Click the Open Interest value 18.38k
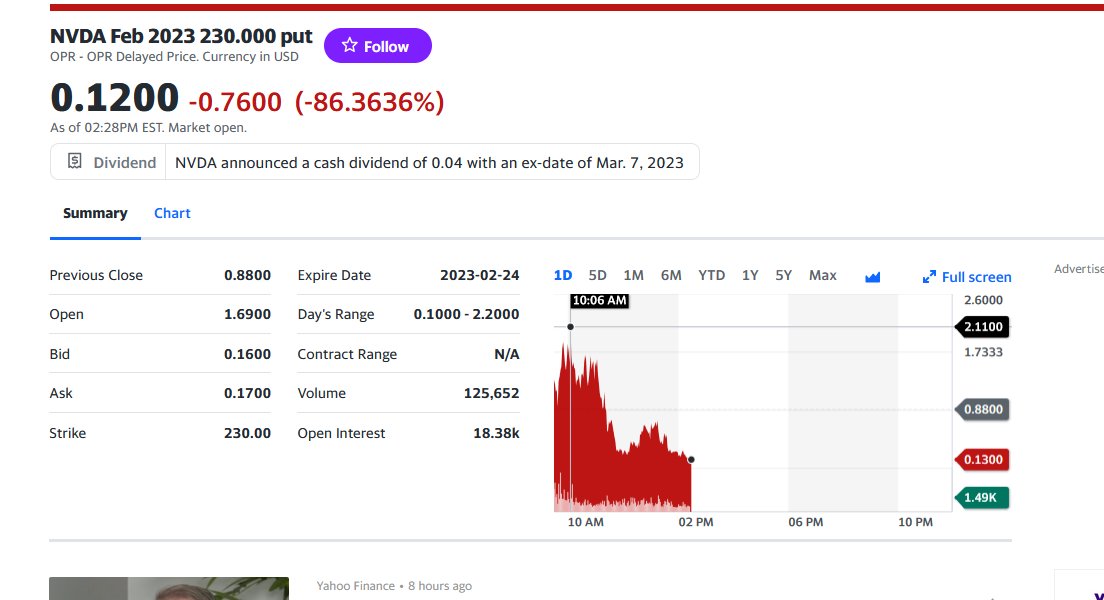The image size is (1104, 600). 496,433
